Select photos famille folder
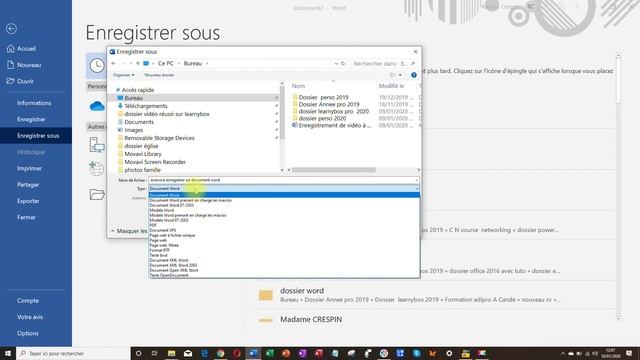Screen dimensions: 640x360 tap(142, 170)
